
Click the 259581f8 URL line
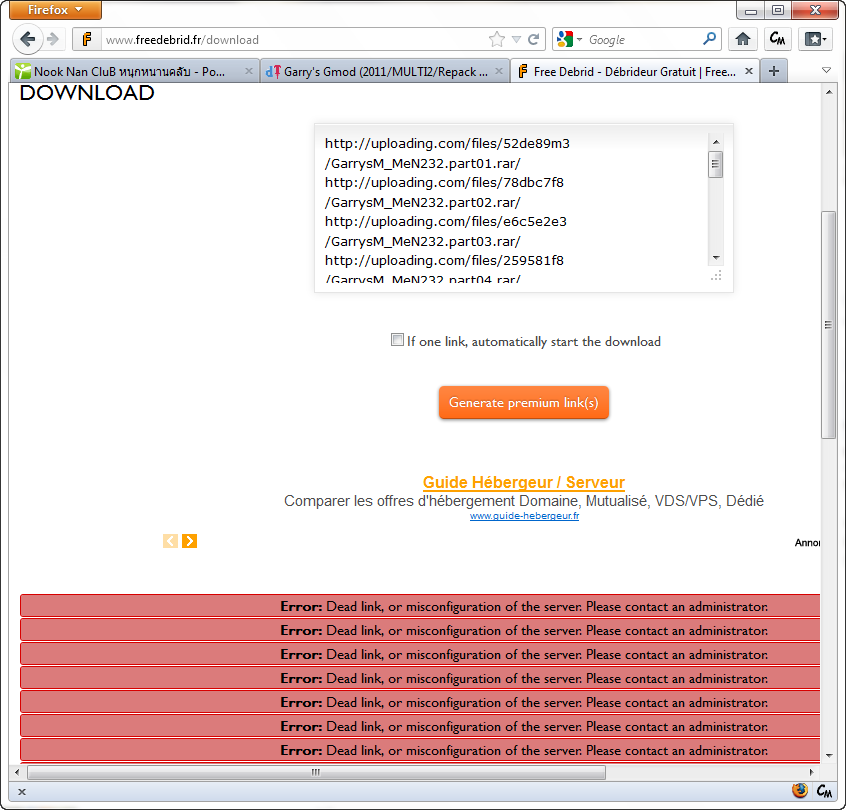444,261
